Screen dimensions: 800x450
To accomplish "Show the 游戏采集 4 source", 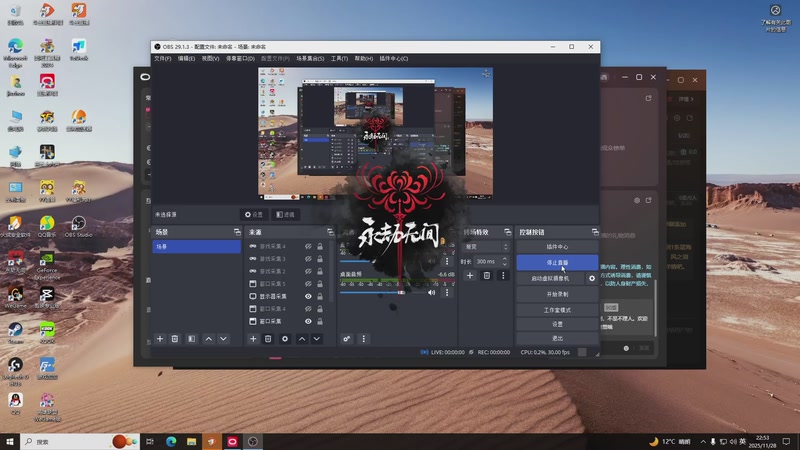I will [x=308, y=246].
